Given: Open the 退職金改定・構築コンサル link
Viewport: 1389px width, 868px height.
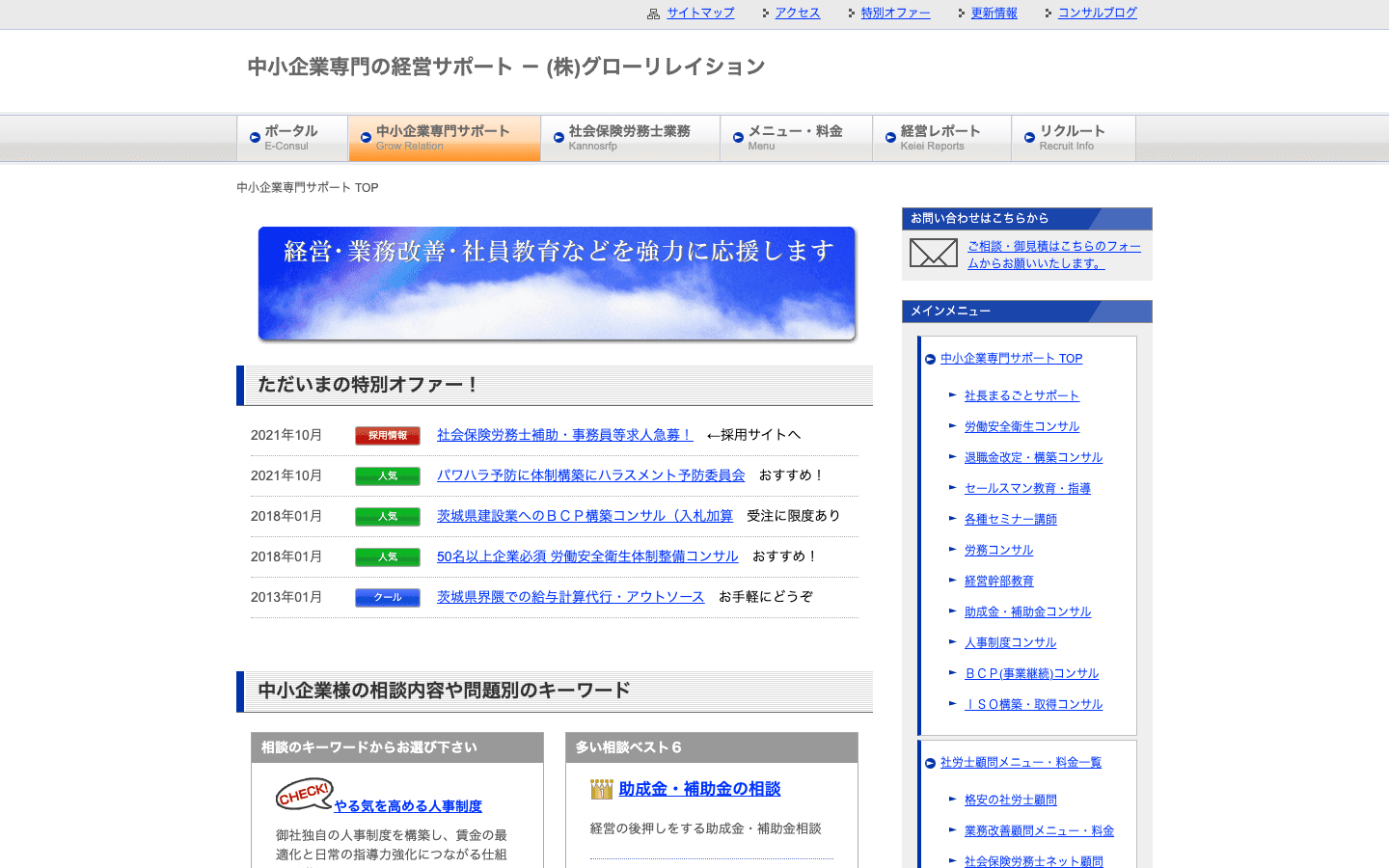Looking at the screenshot, I should (x=1033, y=458).
